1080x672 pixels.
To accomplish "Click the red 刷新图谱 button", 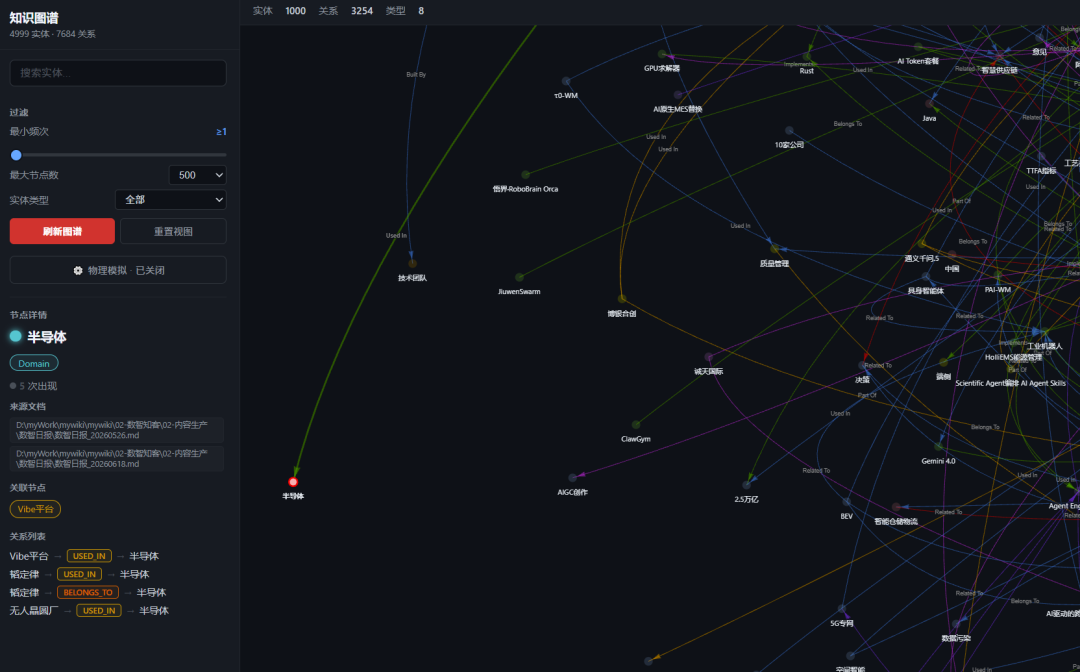I will click(x=62, y=231).
